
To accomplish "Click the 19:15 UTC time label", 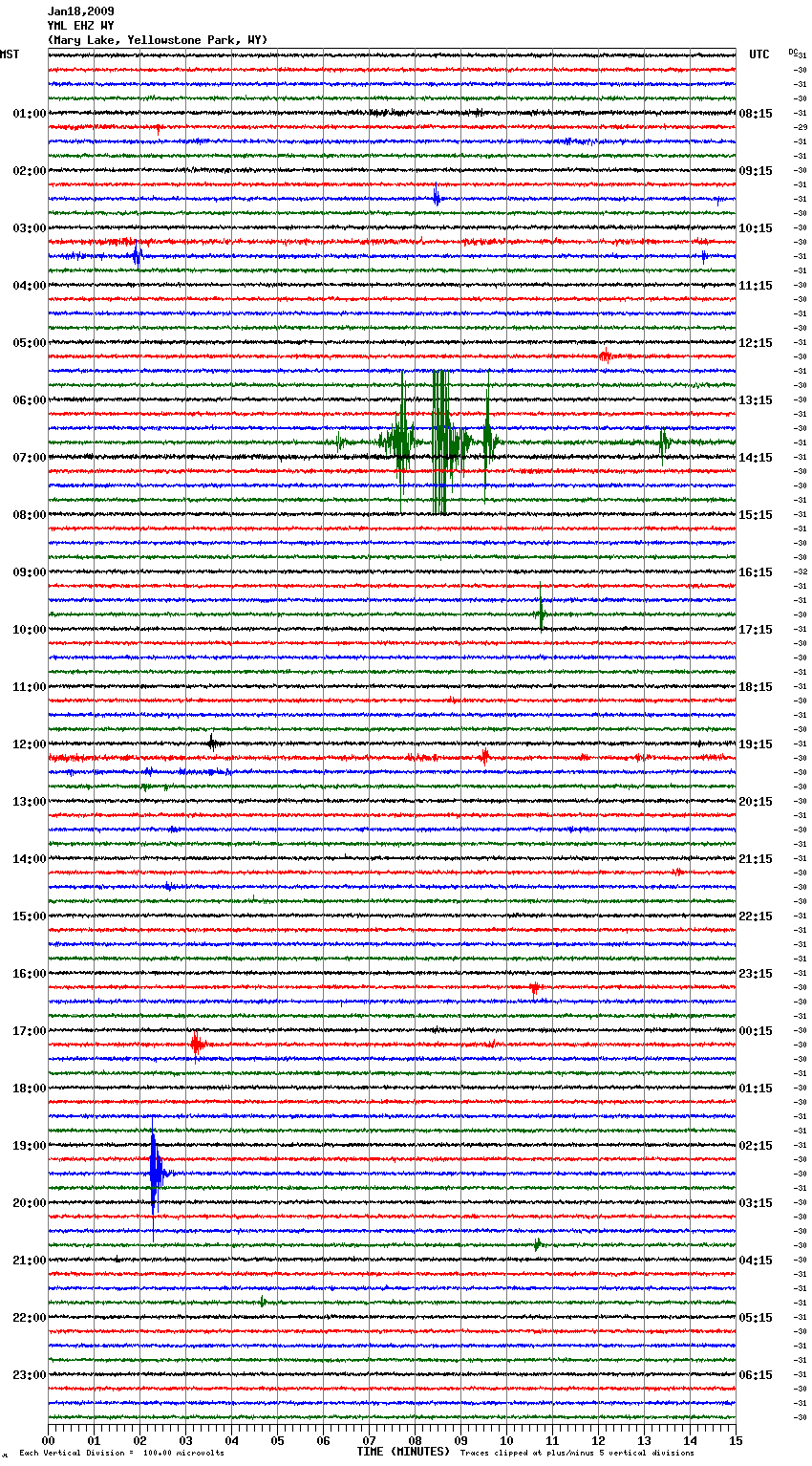I will (x=756, y=744).
